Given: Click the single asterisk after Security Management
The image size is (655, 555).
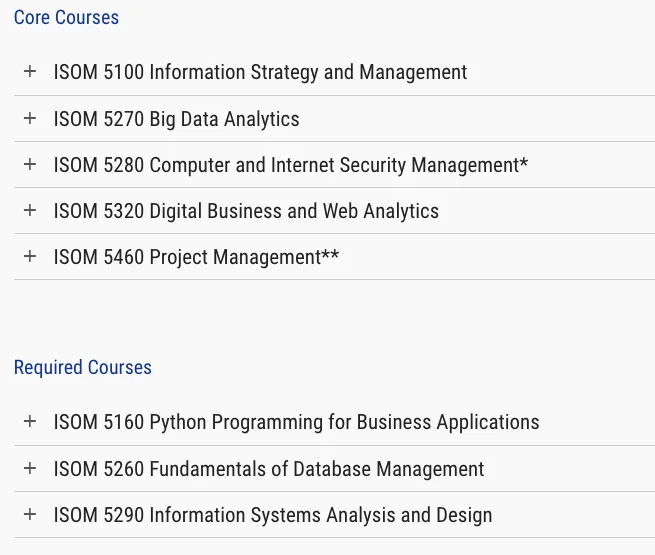Looking at the screenshot, I should tap(524, 162).
